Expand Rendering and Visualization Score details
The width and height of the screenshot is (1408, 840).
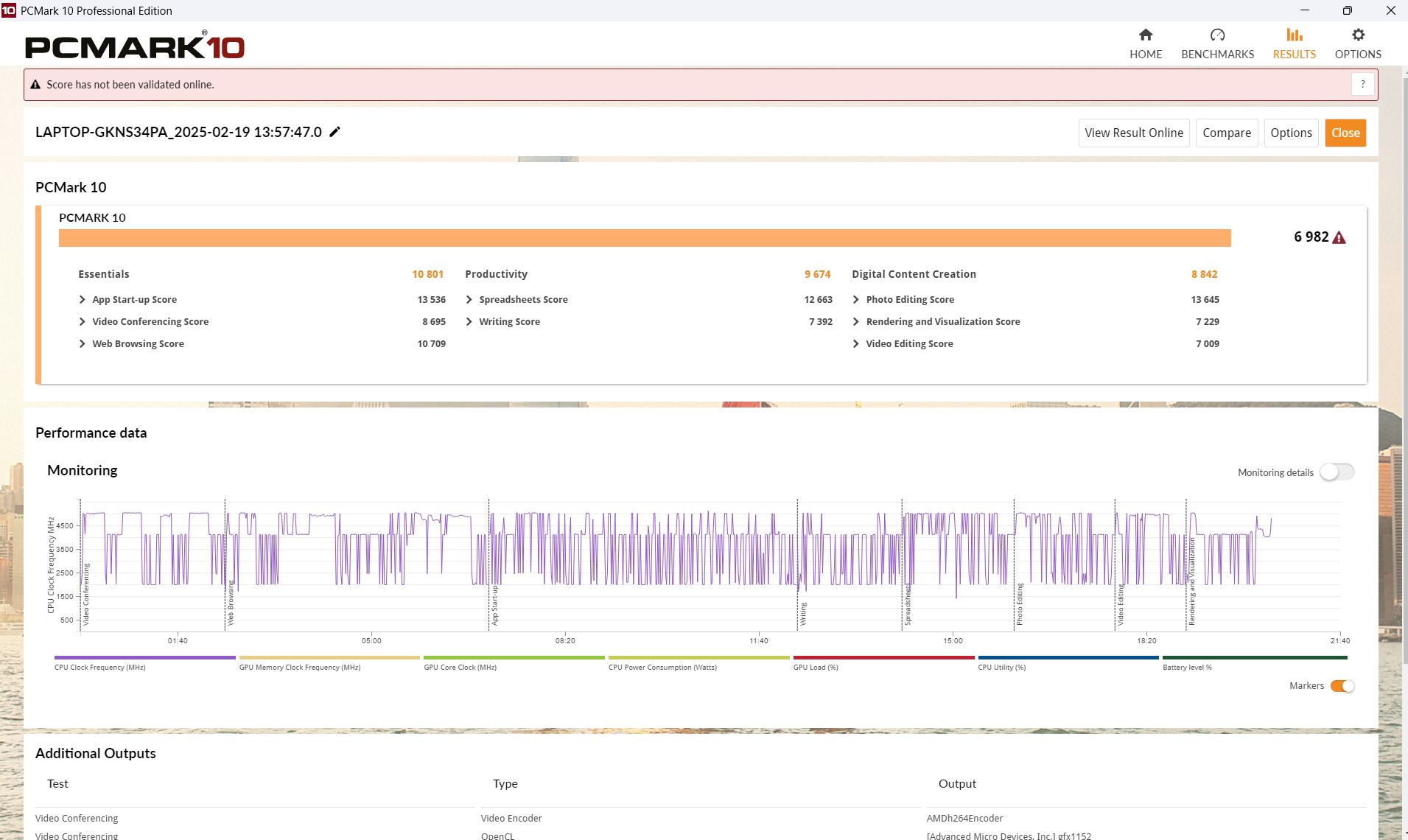(856, 322)
